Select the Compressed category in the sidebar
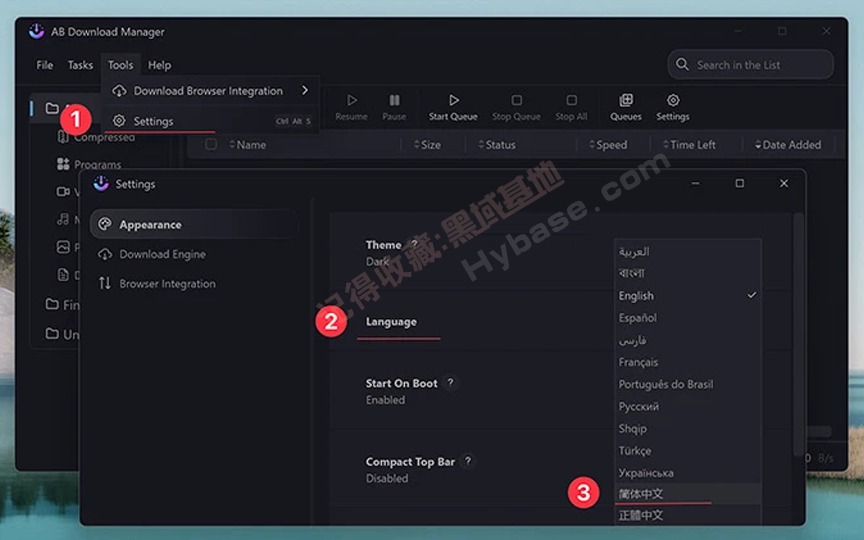Viewport: 864px width, 540px height. click(x=104, y=137)
